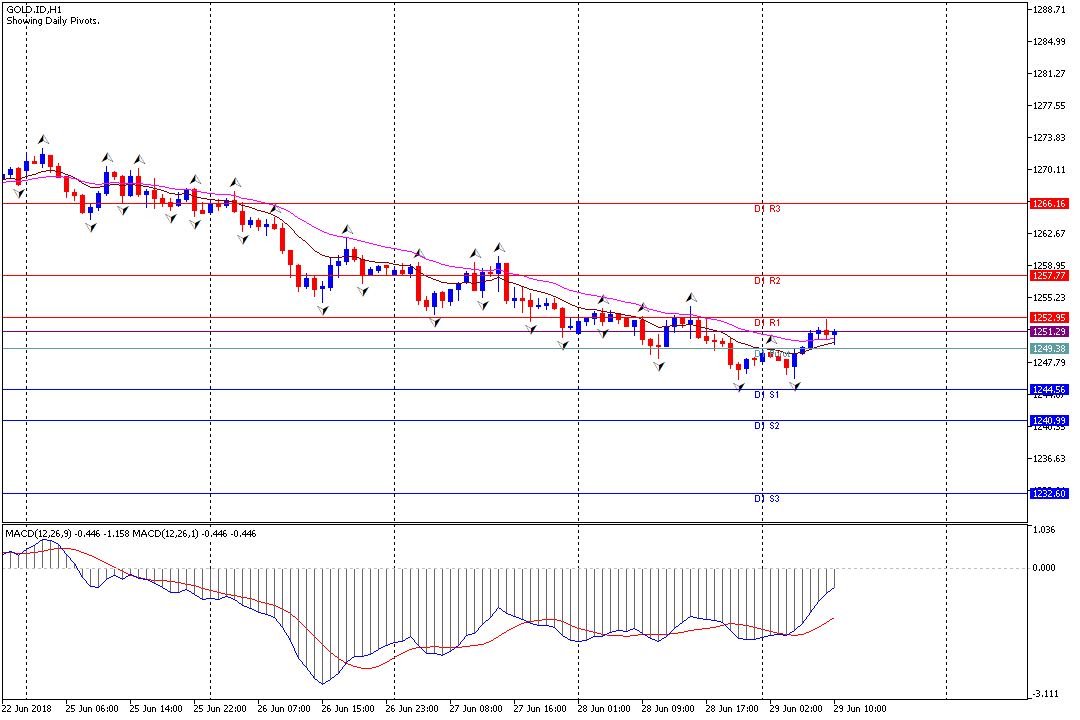Click the 1262.67 price axis value

1049,234
